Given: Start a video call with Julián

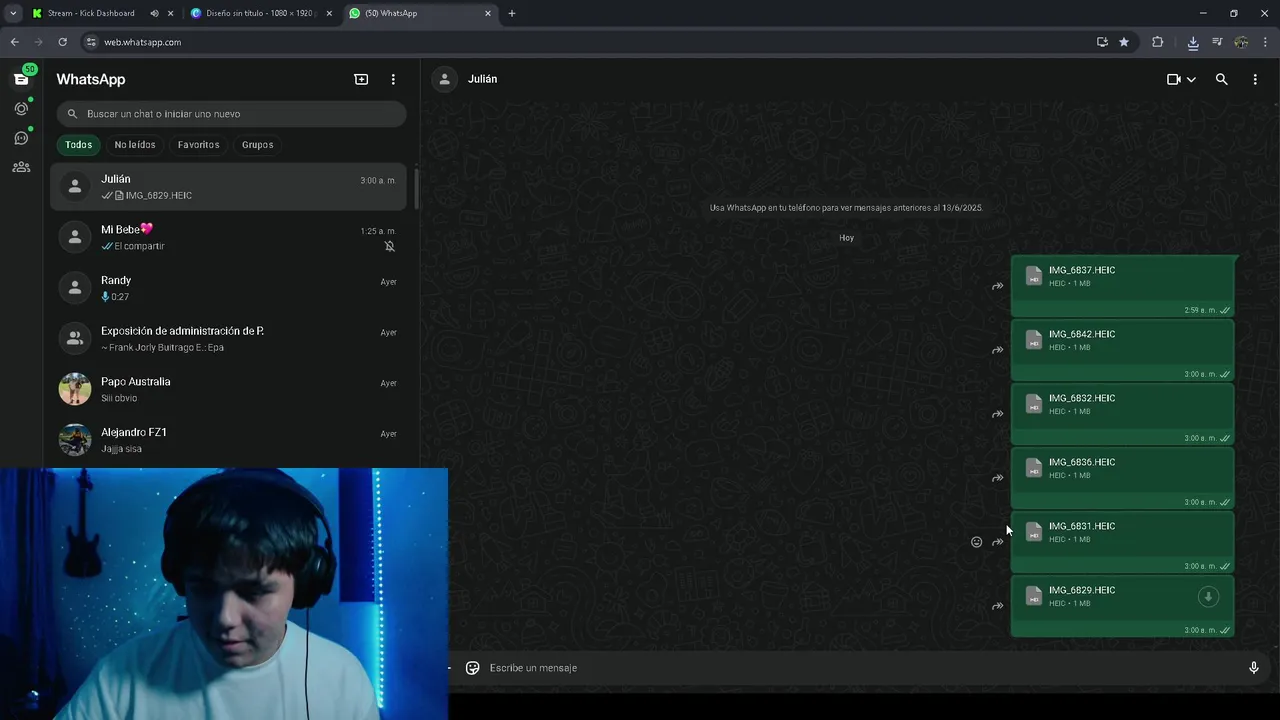Looking at the screenshot, I should (x=1174, y=79).
